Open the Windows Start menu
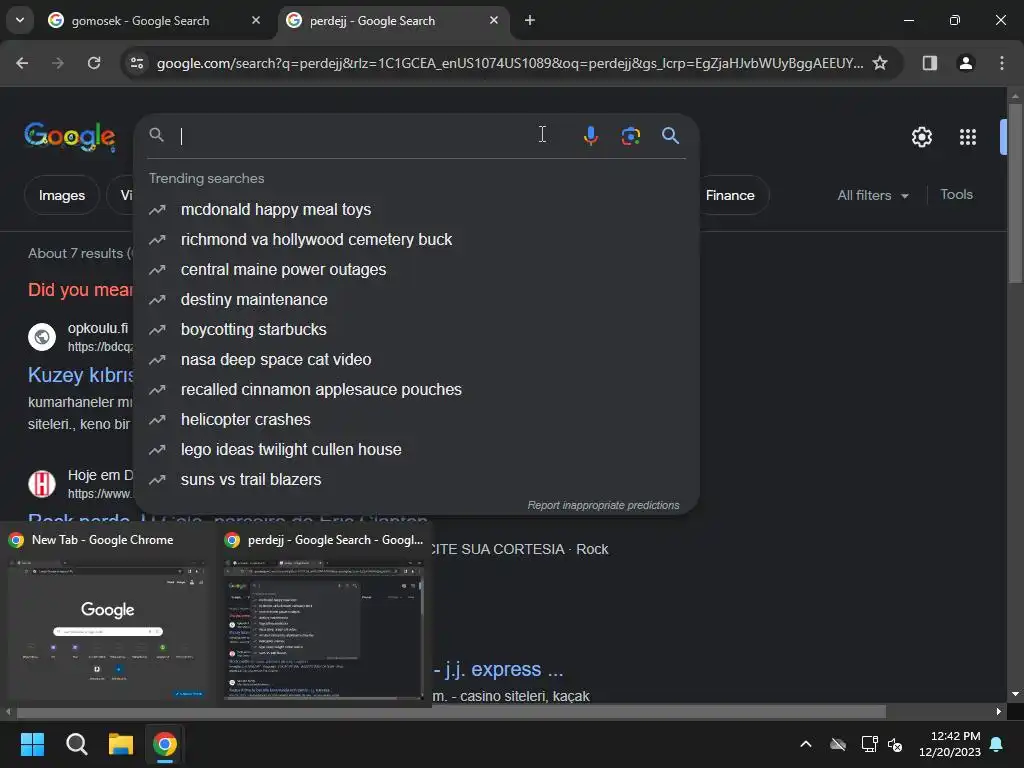Screen dimensions: 1024x768 pos(32,744)
